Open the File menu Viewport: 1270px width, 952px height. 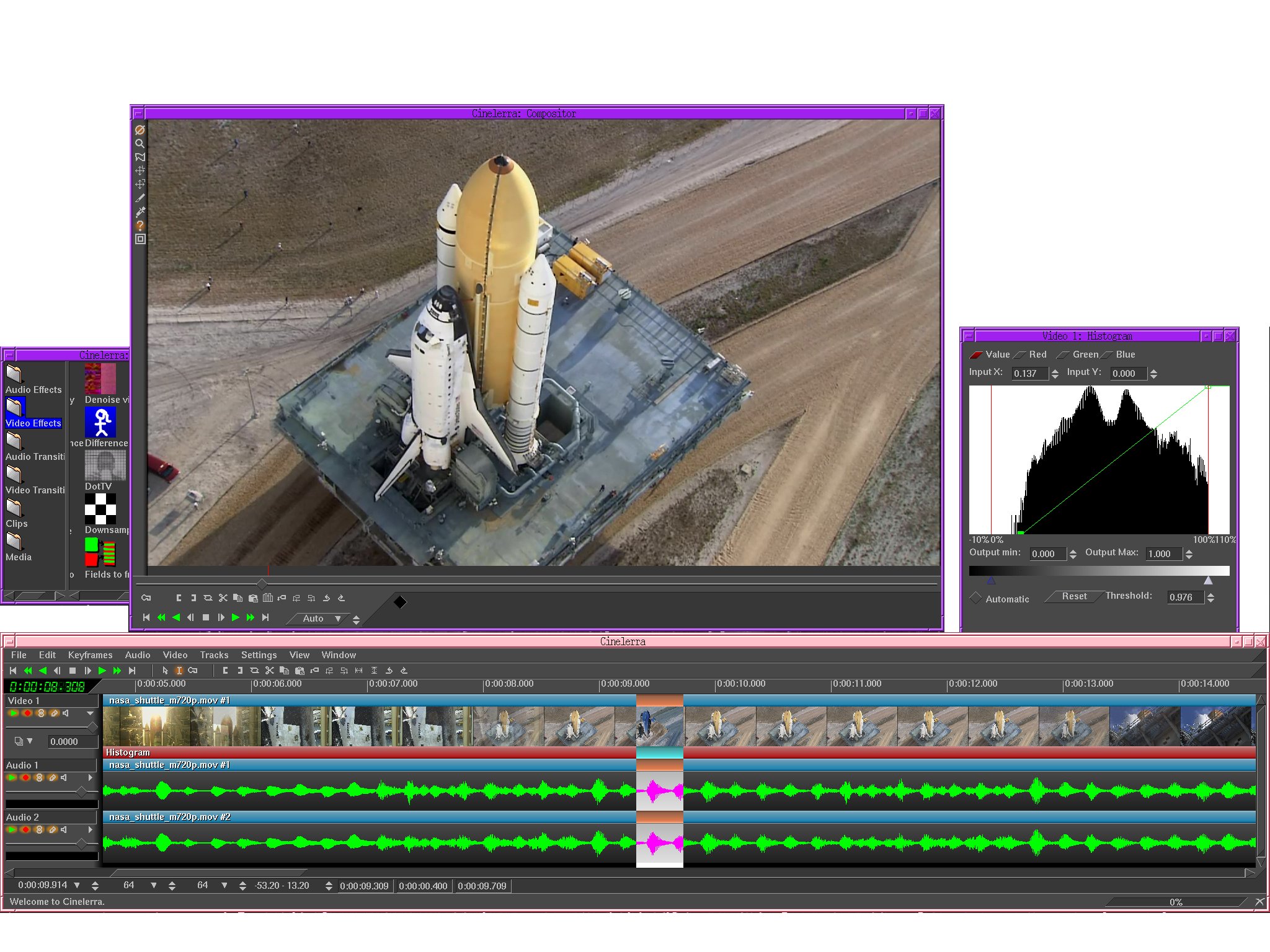click(x=19, y=655)
